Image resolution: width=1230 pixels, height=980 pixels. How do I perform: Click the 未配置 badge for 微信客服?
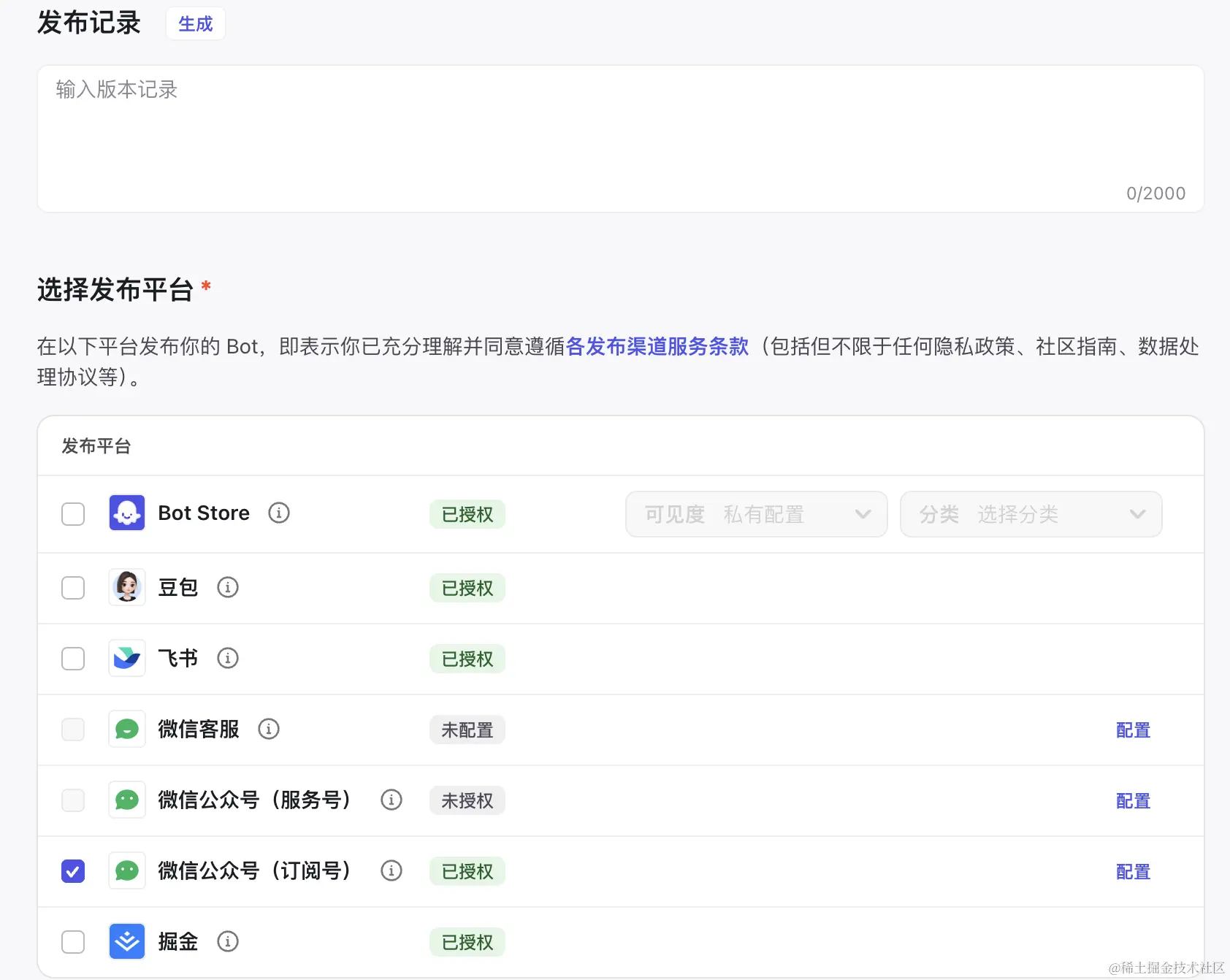coord(467,730)
